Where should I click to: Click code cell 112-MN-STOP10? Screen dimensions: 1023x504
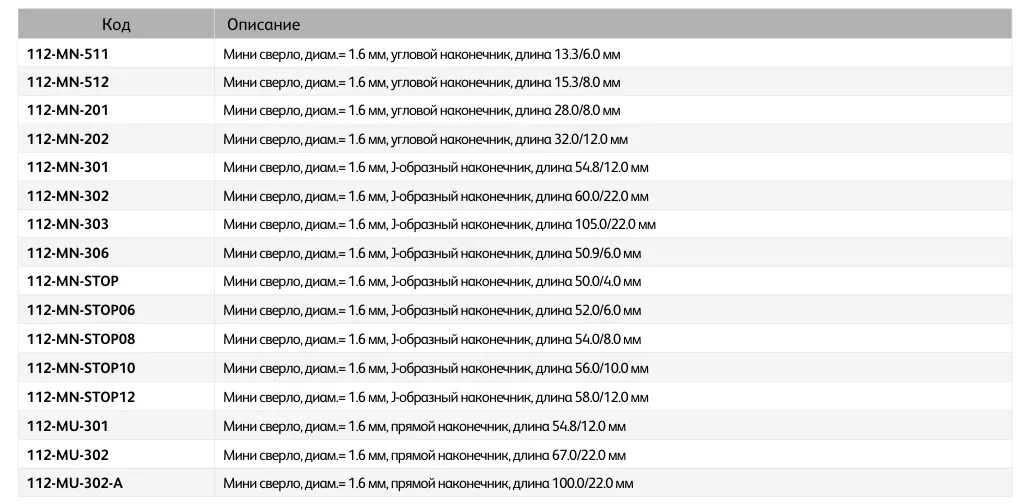click(x=81, y=368)
